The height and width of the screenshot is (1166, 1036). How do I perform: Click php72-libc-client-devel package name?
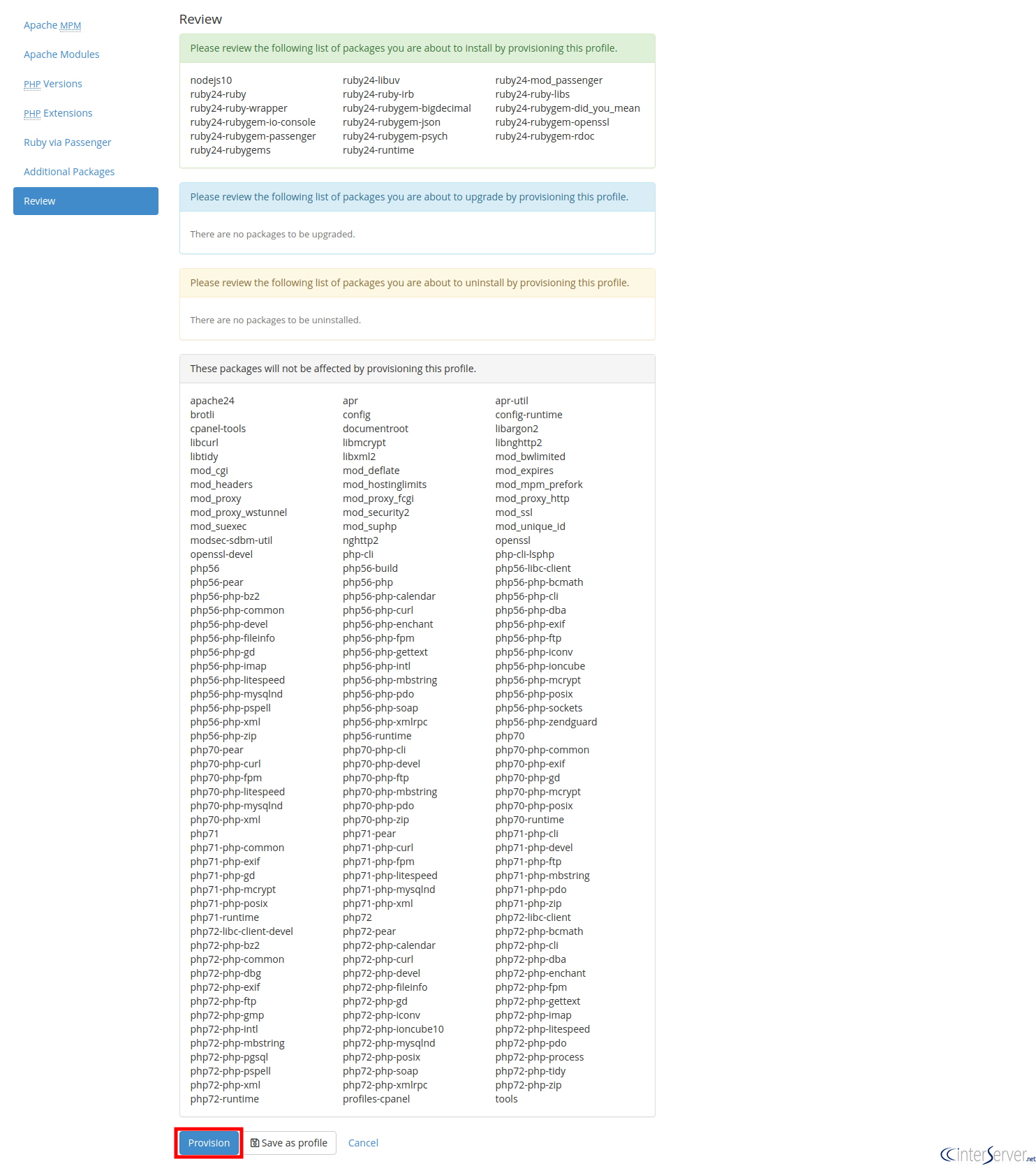tap(242, 931)
